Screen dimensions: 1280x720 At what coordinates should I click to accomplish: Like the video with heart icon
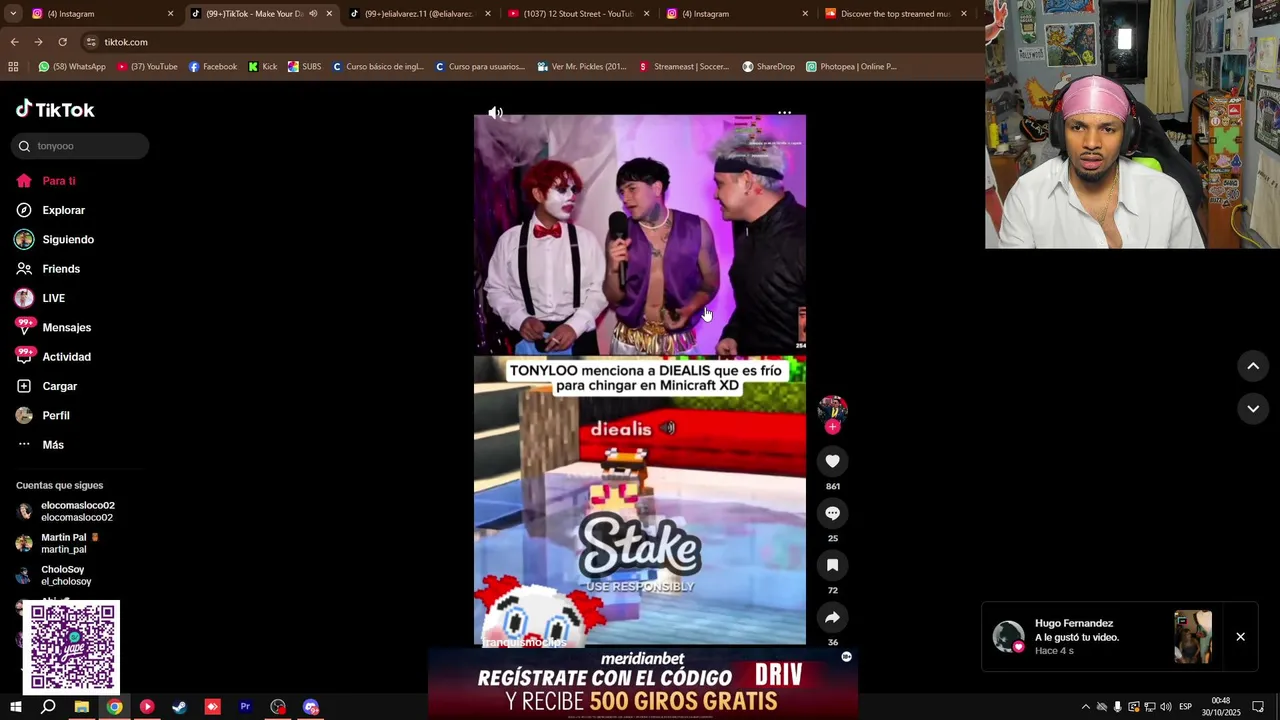click(832, 461)
